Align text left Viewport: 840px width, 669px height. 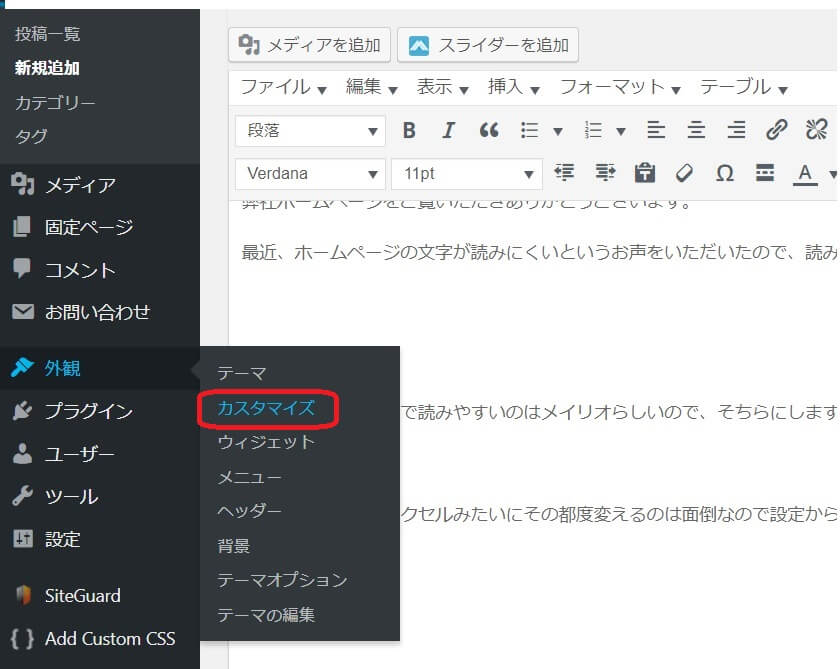tap(656, 130)
